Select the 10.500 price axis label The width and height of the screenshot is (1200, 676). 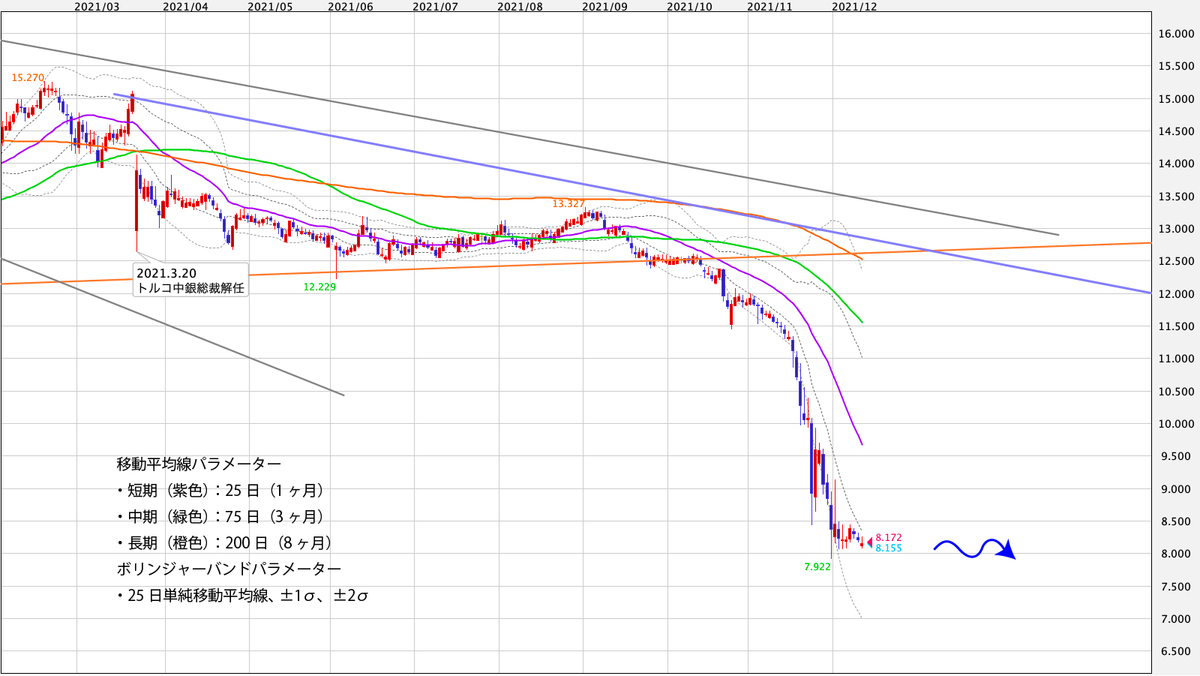[1176, 392]
